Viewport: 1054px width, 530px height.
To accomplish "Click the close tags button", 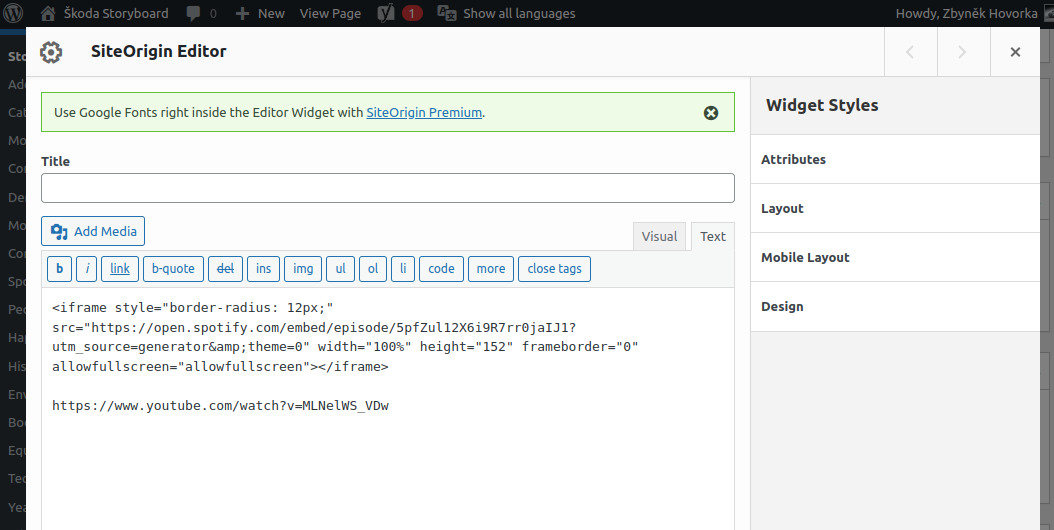I will [555, 268].
